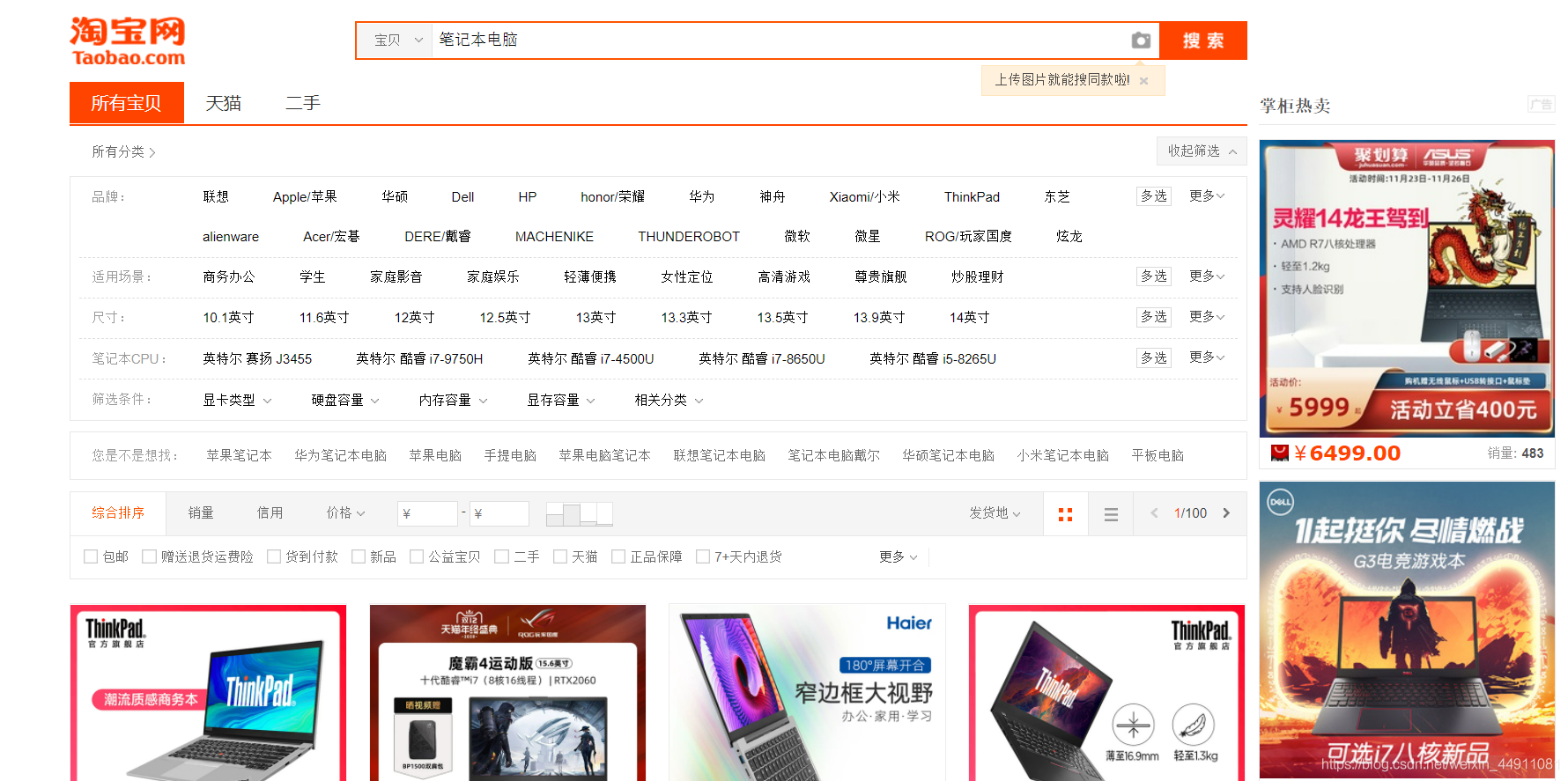Expand more 笔记本CPU options

pos(1207,357)
